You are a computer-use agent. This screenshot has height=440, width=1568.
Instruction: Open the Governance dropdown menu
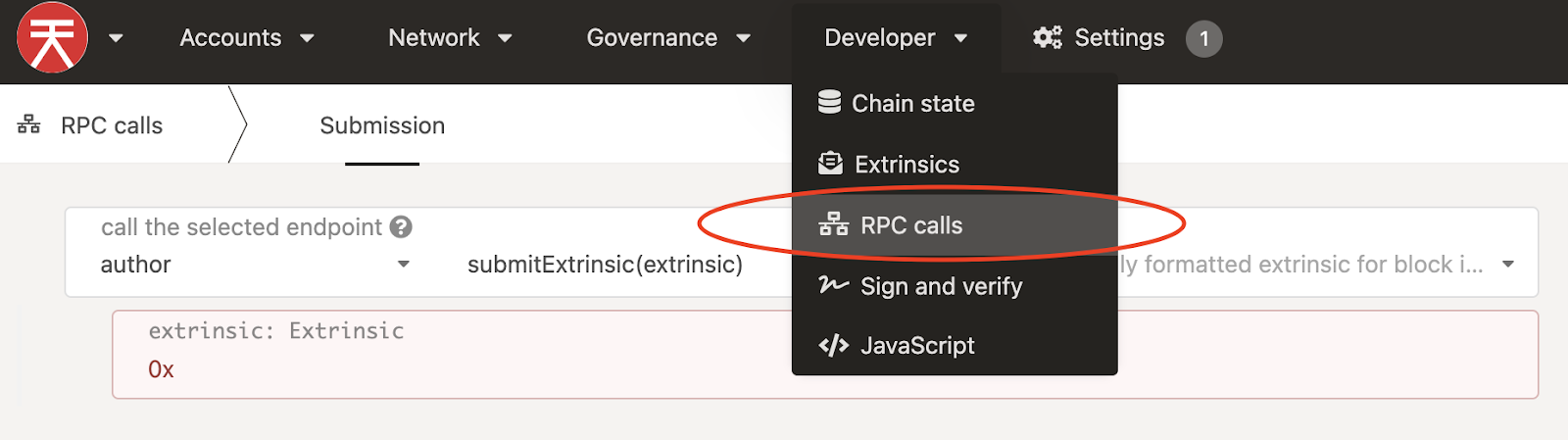point(668,38)
